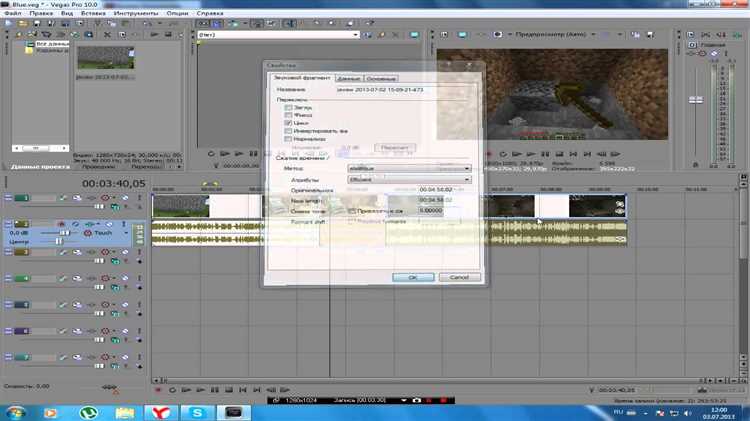Enable the Normalize checkbox
The height and width of the screenshot is (421, 750).
288,139
